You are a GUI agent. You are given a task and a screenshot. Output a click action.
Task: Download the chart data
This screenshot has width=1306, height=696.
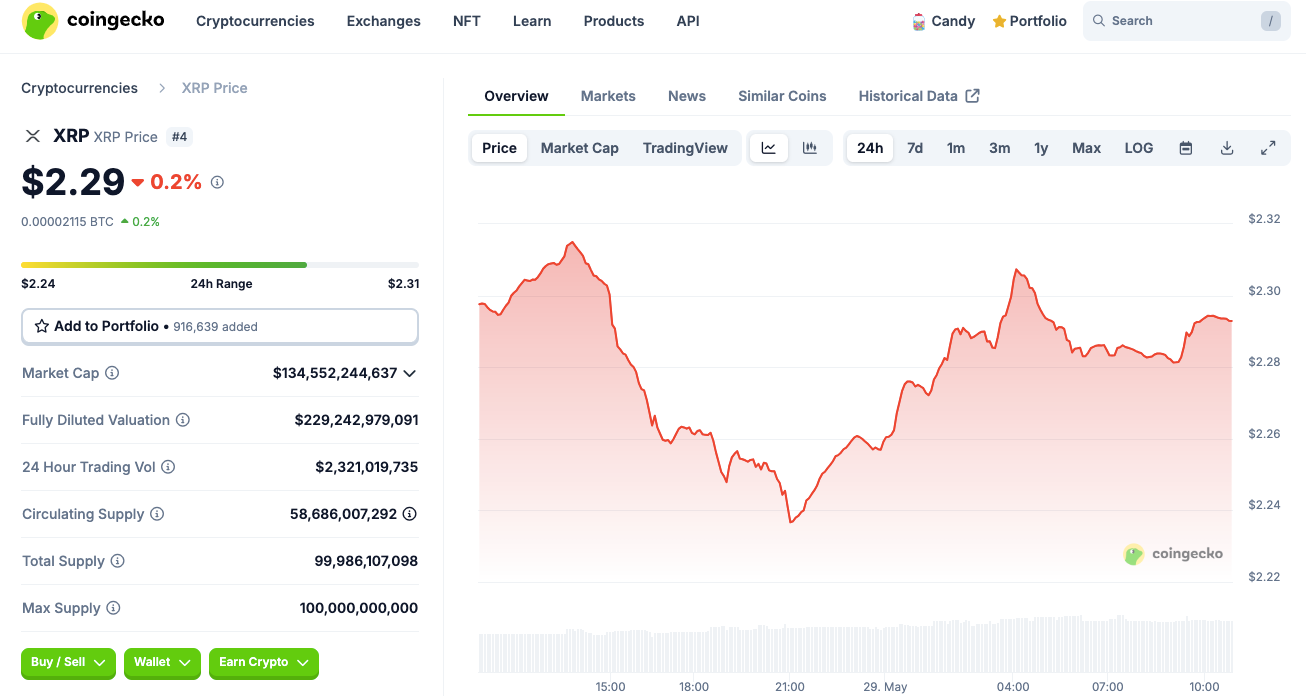pos(1227,148)
